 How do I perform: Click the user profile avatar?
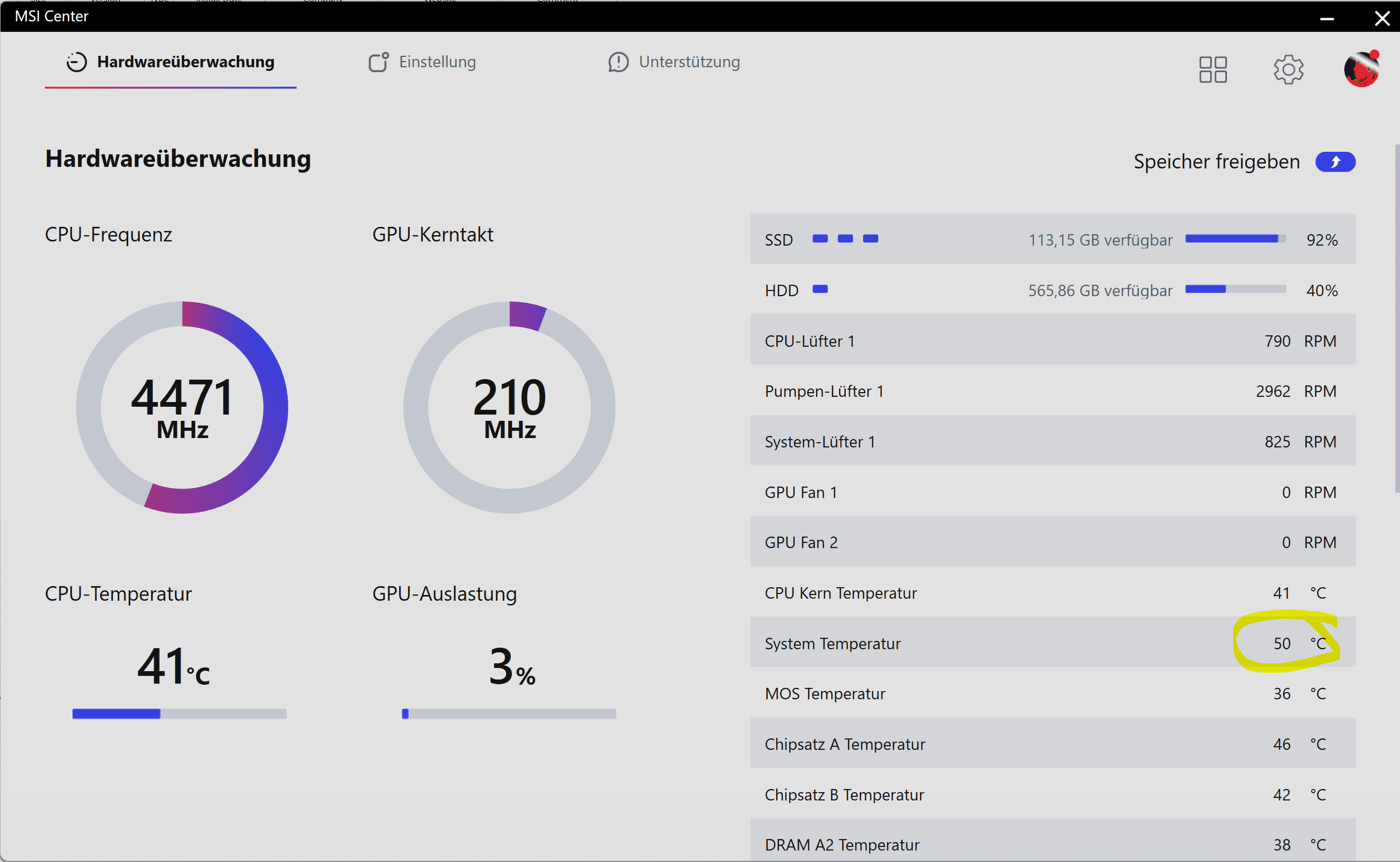[x=1361, y=69]
